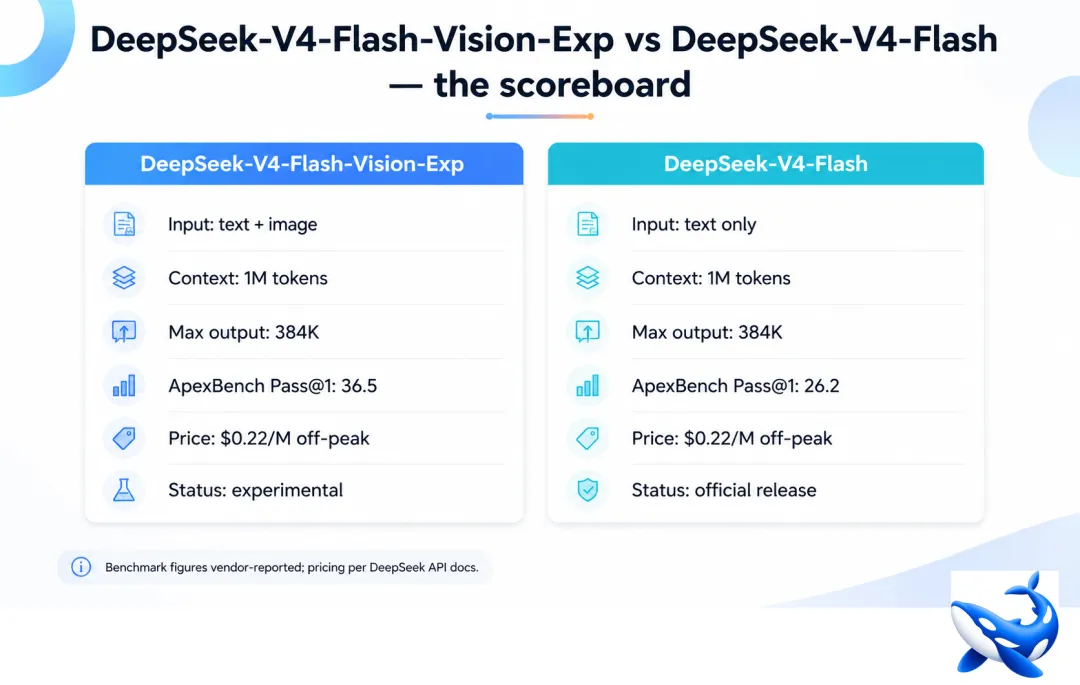The width and height of the screenshot is (1080, 685).
Task: Click the upload icon beside V4-Flash Max output
Action: [x=588, y=332]
